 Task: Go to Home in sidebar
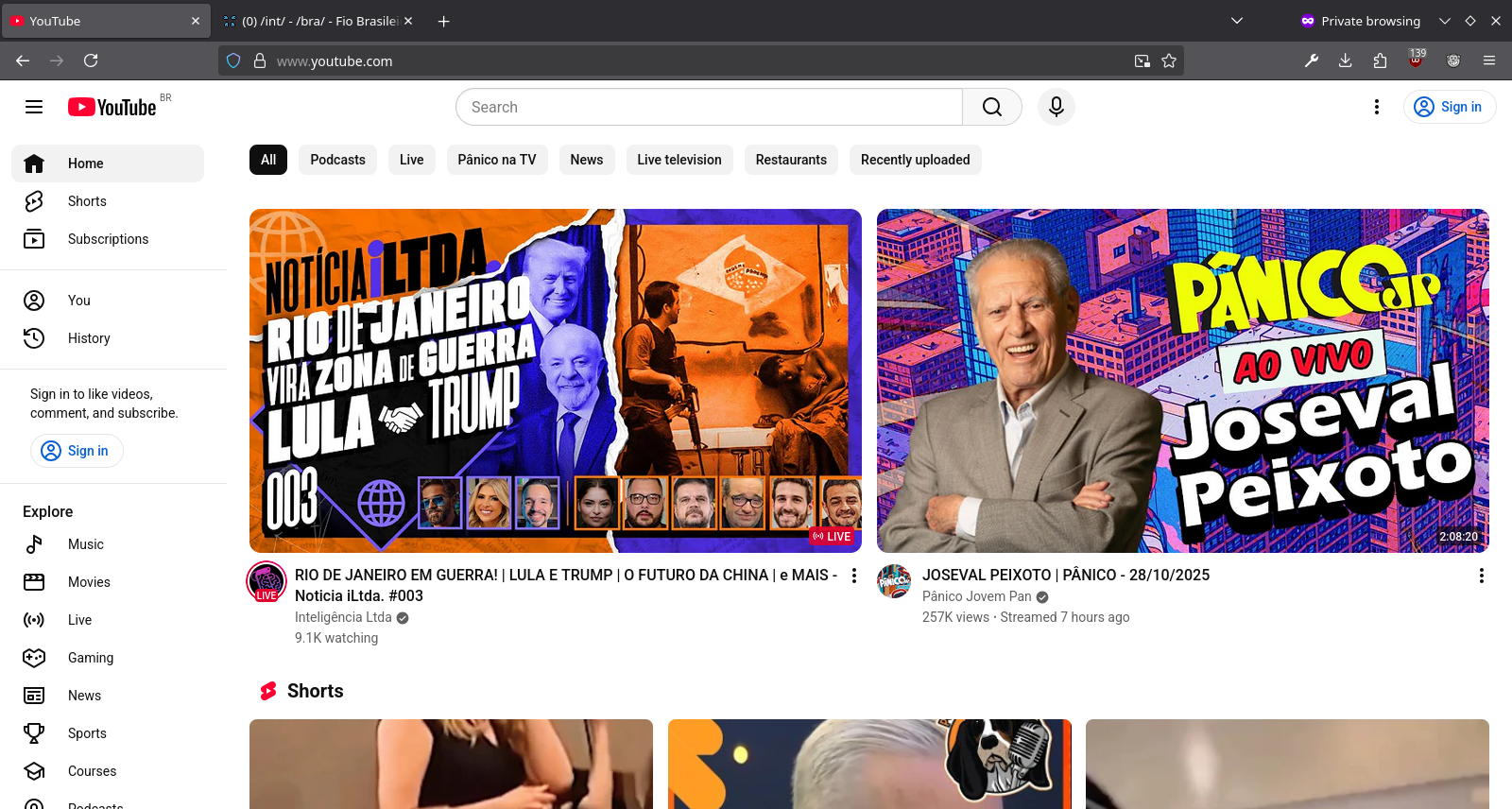pyautogui.click(x=108, y=164)
